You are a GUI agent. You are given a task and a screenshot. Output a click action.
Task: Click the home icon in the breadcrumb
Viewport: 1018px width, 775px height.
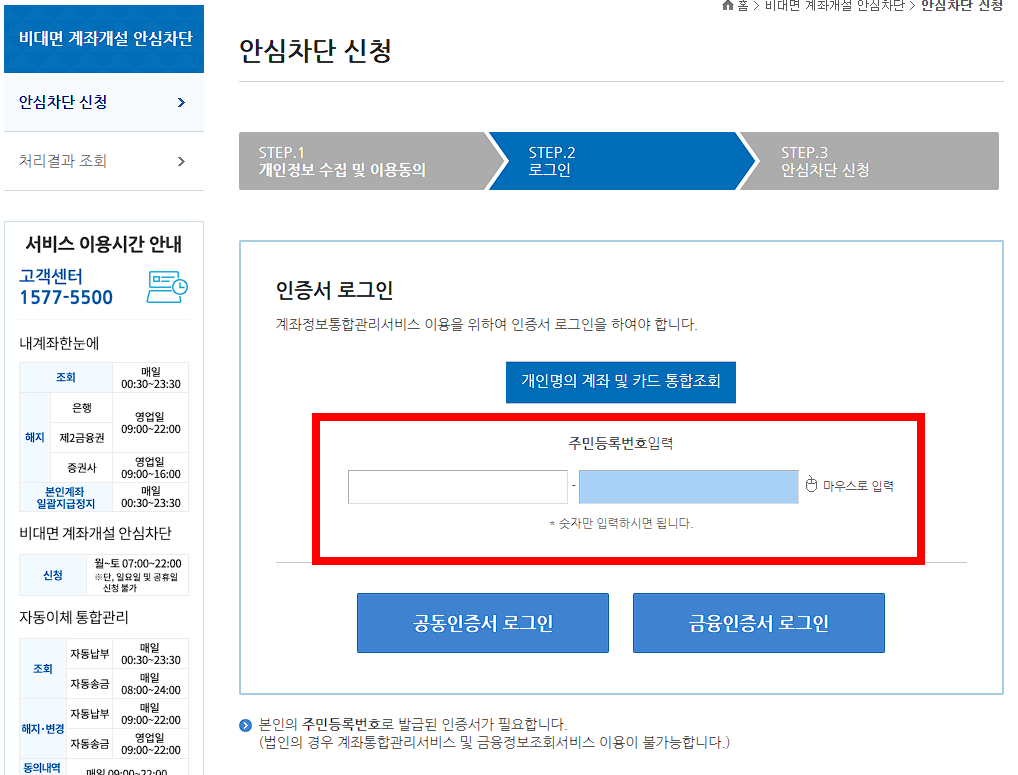(x=728, y=6)
